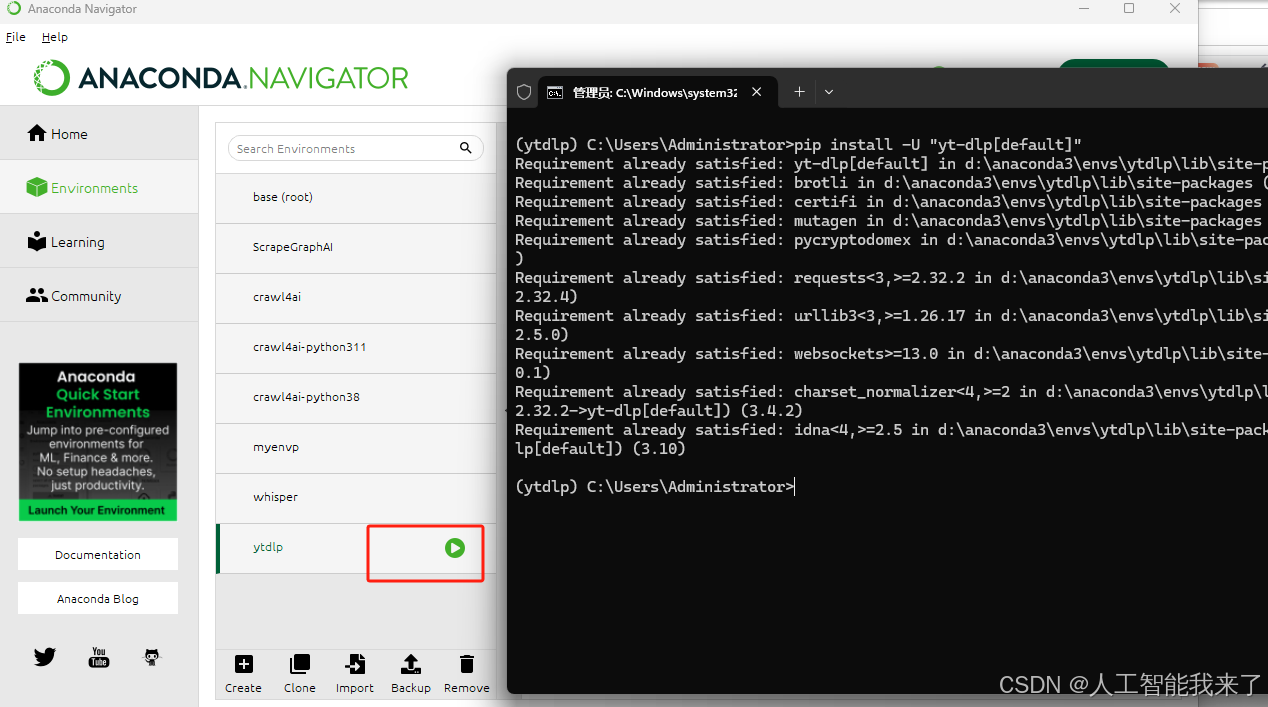1268x707 pixels.
Task: Add a new terminal tab with plus
Action: [799, 92]
